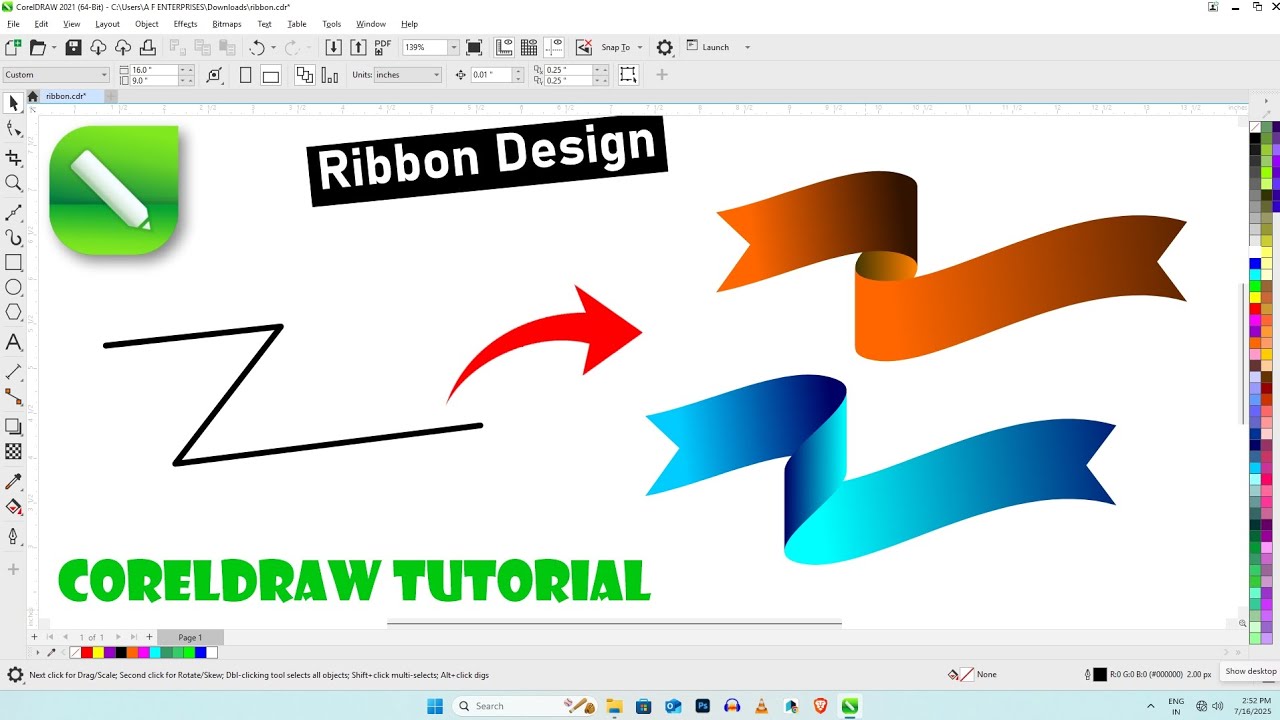1280x720 pixels.
Task: Click the New document icon
Action: pyautogui.click(x=13, y=47)
